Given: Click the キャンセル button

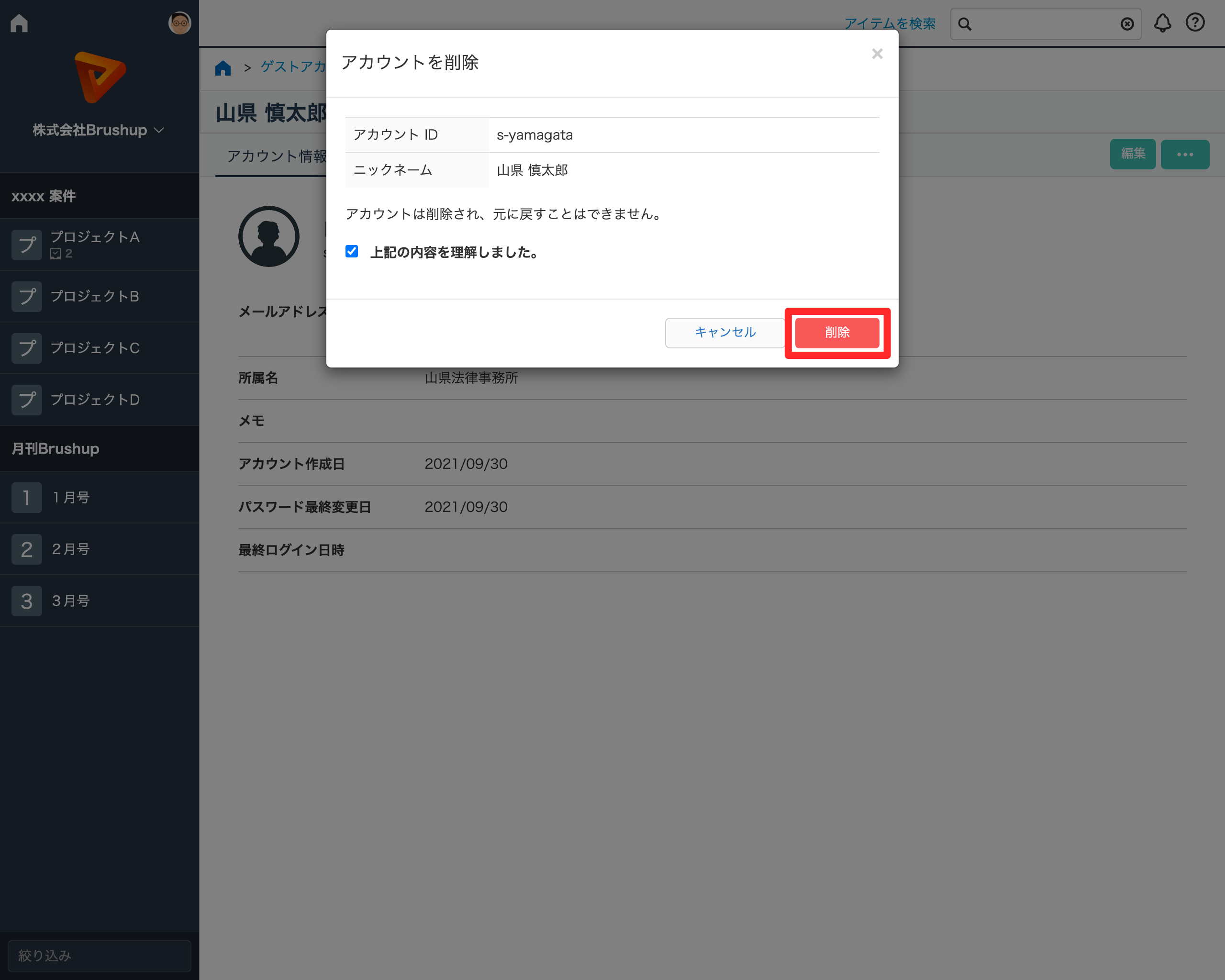Looking at the screenshot, I should pos(724,333).
